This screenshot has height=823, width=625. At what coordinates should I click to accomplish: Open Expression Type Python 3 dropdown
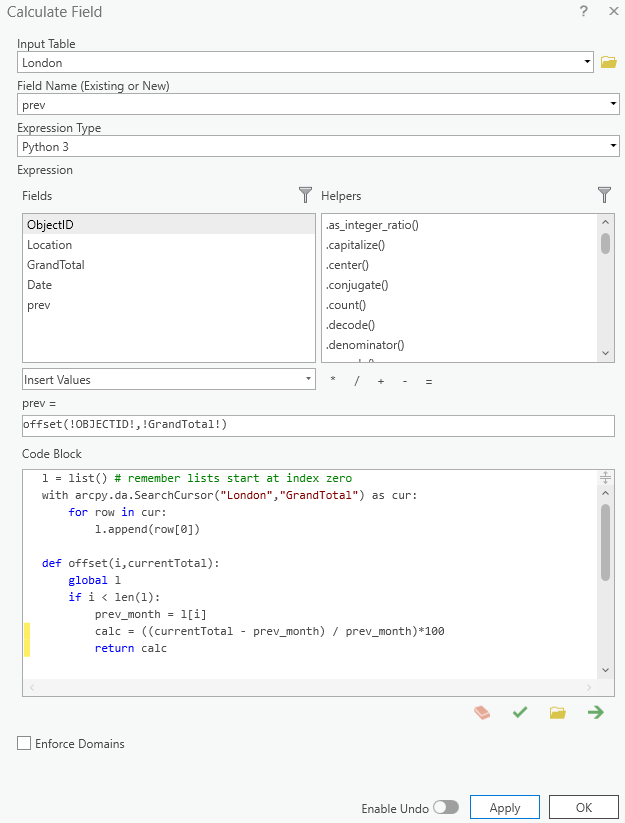613,146
